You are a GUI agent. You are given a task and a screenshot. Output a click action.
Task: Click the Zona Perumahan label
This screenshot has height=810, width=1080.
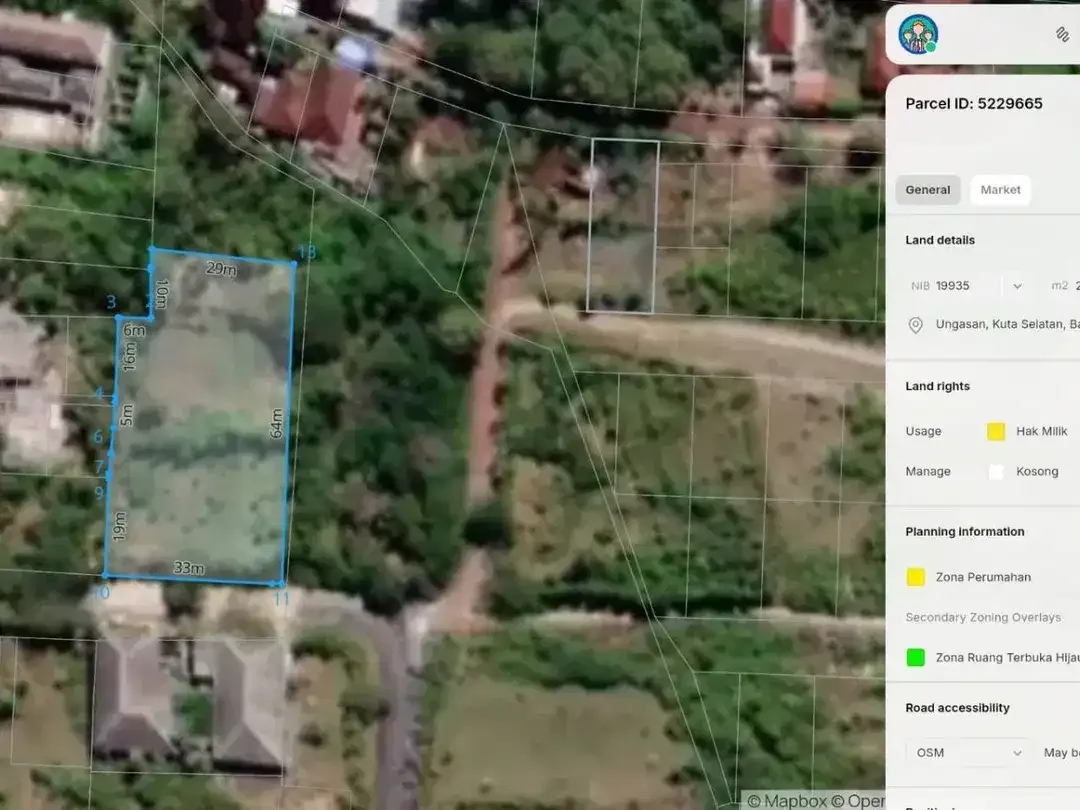pyautogui.click(x=983, y=577)
